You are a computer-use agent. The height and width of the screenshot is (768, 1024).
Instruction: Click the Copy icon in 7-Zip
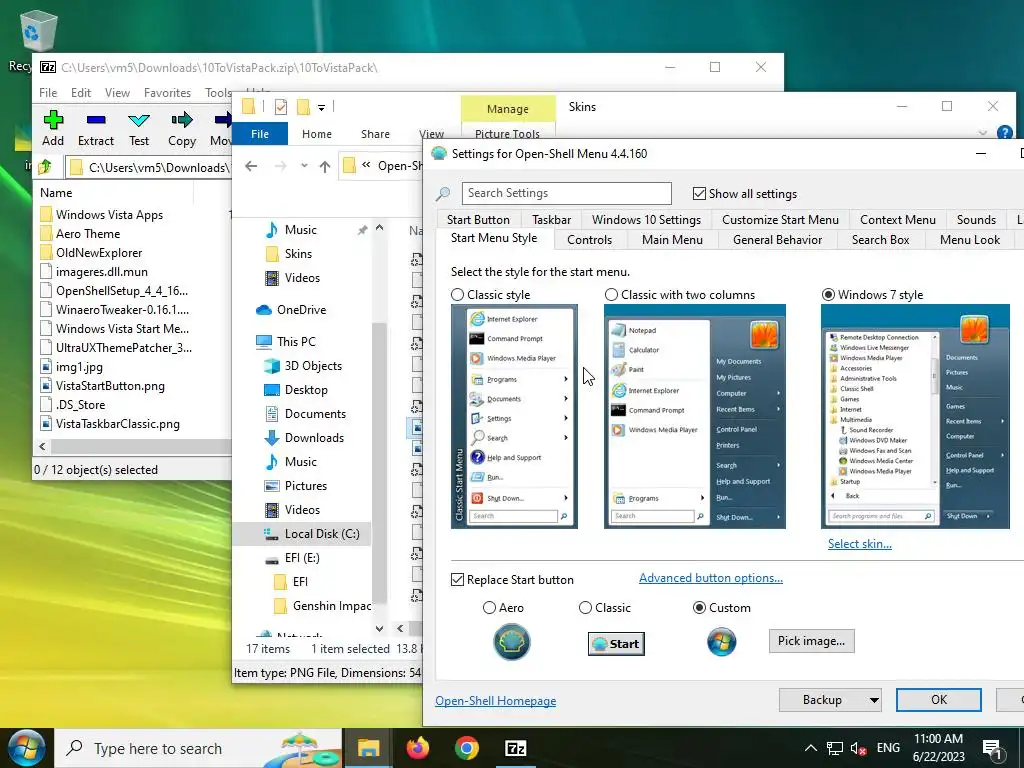point(182,120)
